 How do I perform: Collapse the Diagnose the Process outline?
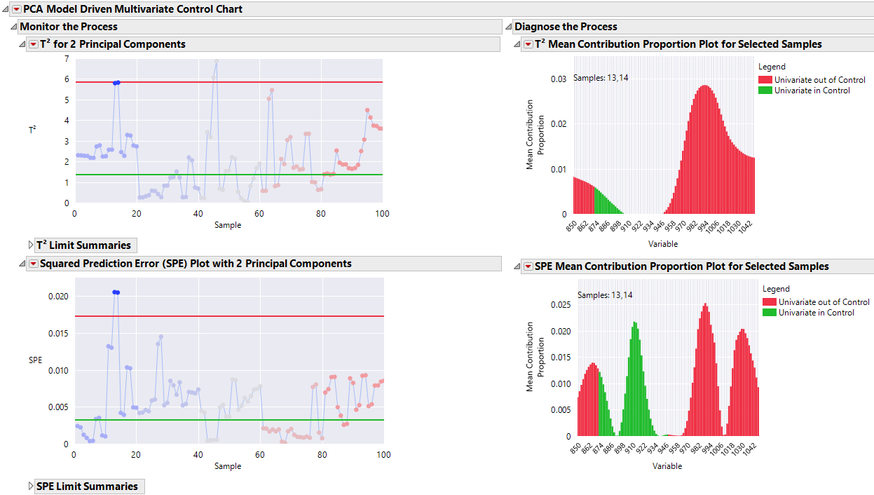[x=508, y=27]
